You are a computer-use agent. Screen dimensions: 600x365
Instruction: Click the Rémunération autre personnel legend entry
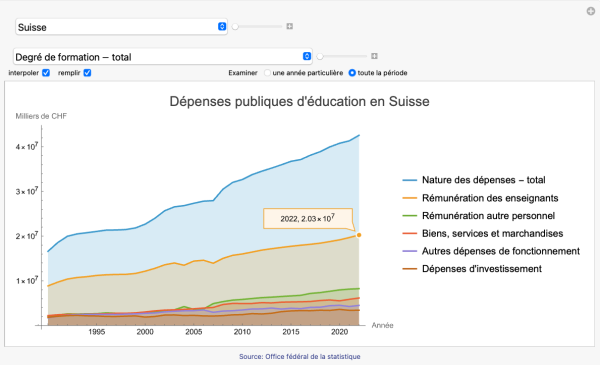(x=478, y=216)
